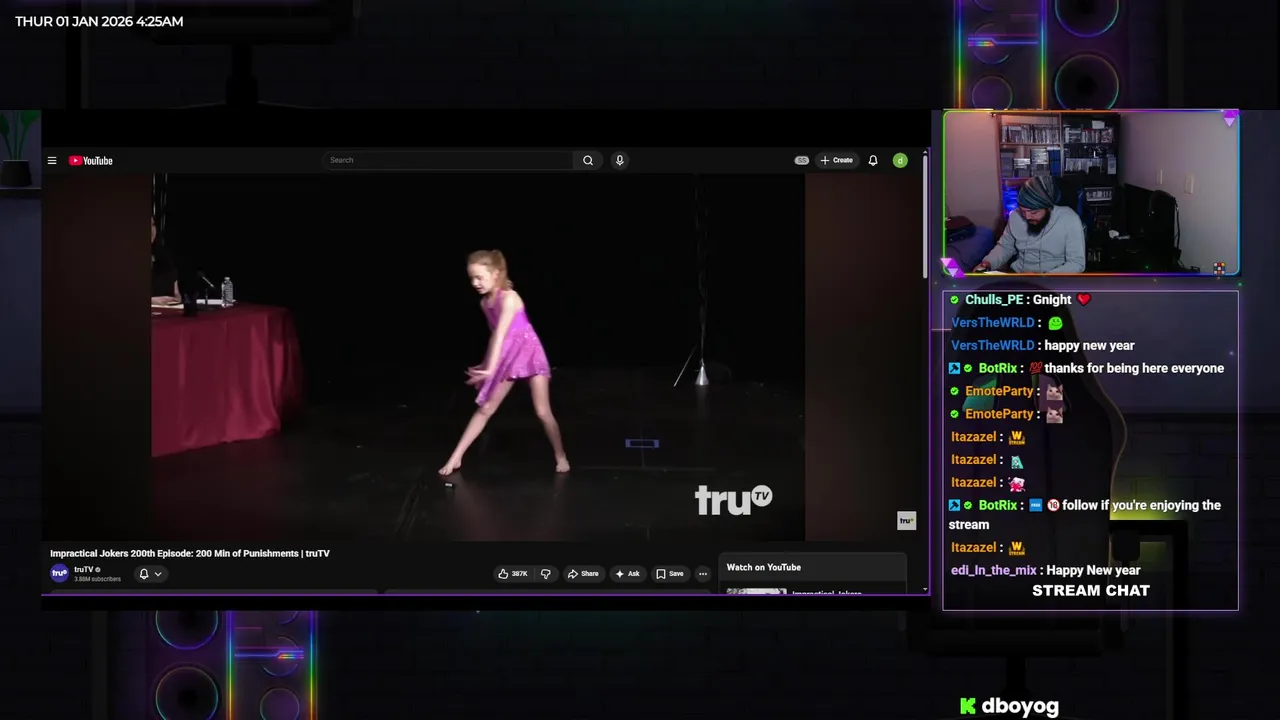This screenshot has height=720, width=1280.
Task: Activate voice search microphone icon
Action: click(619, 160)
